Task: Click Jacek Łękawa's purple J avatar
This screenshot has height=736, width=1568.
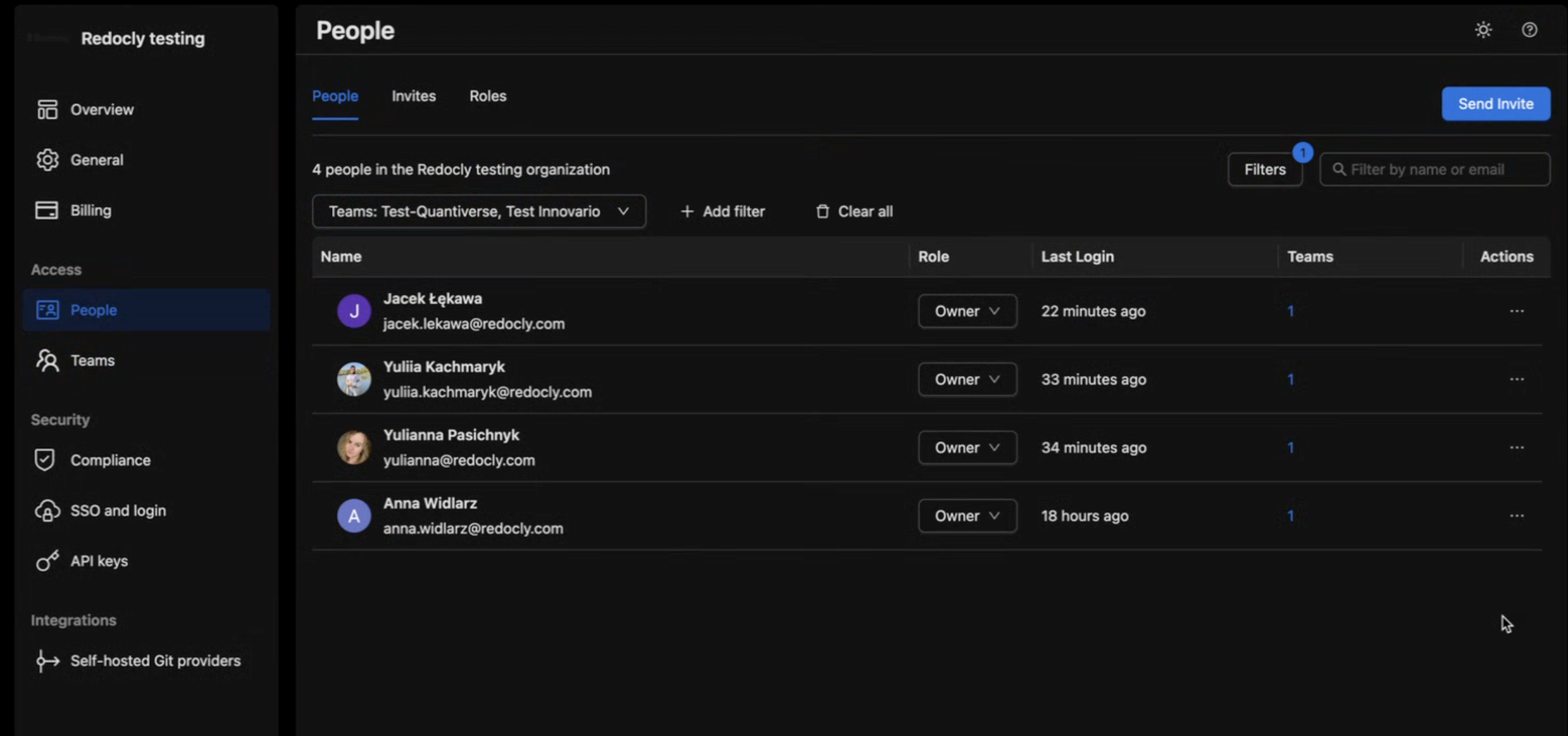Action: tap(354, 311)
